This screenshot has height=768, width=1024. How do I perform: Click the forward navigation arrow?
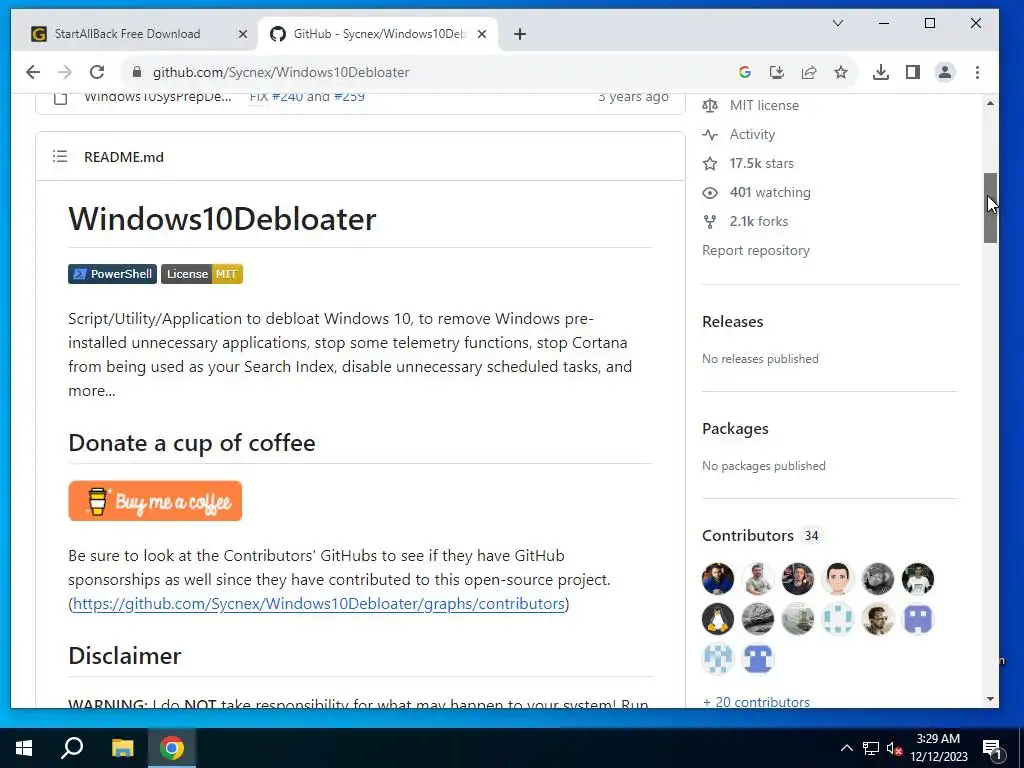click(65, 72)
